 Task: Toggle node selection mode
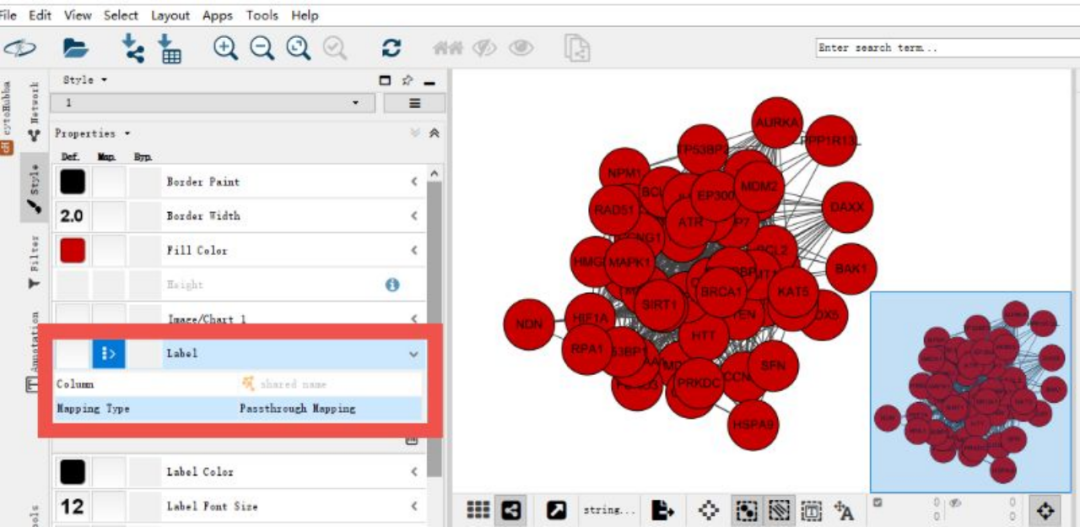[x=747, y=510]
